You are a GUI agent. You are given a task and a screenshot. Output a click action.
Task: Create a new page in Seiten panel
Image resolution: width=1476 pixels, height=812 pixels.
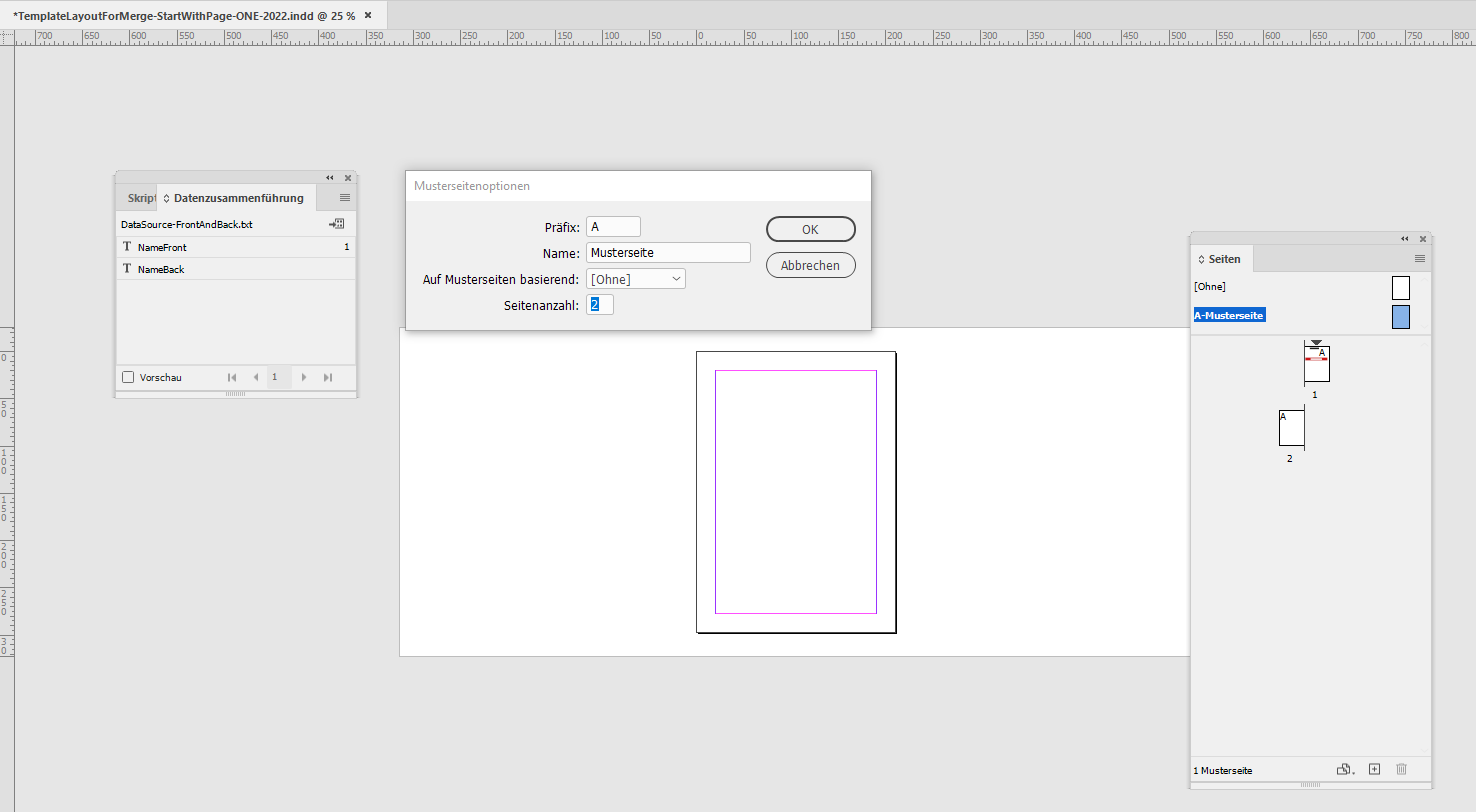click(x=1374, y=769)
